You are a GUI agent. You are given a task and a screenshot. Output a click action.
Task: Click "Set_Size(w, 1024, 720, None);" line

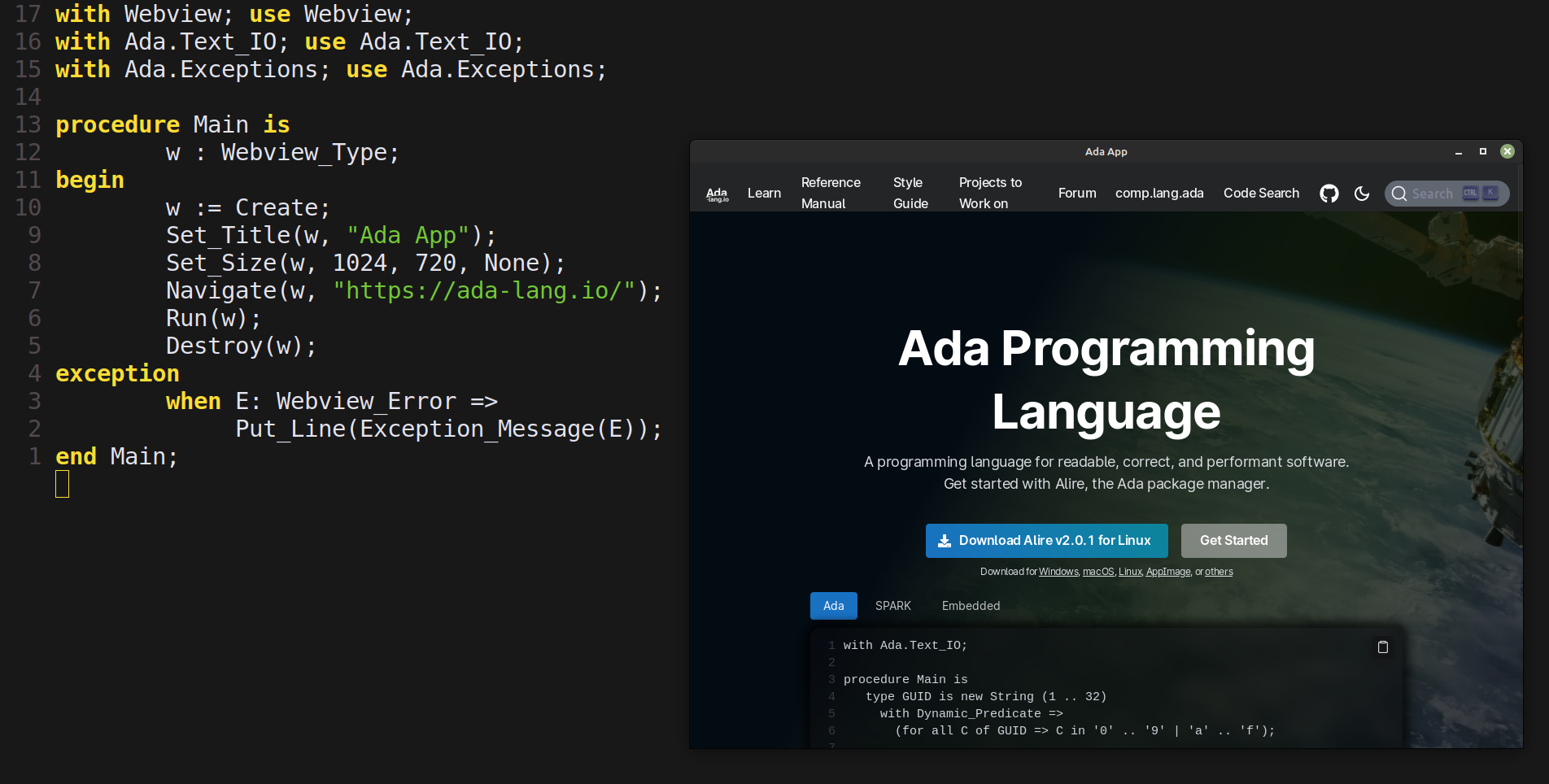coord(365,263)
